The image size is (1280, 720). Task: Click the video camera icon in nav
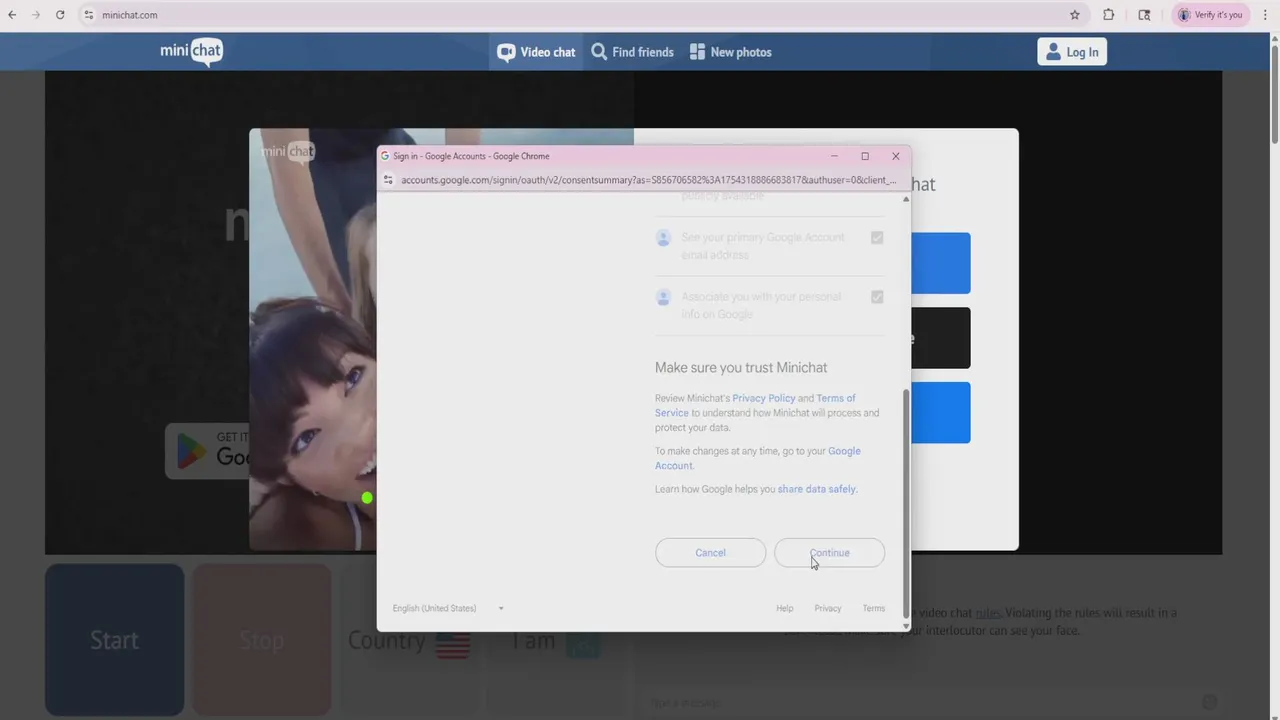pyautogui.click(x=506, y=52)
